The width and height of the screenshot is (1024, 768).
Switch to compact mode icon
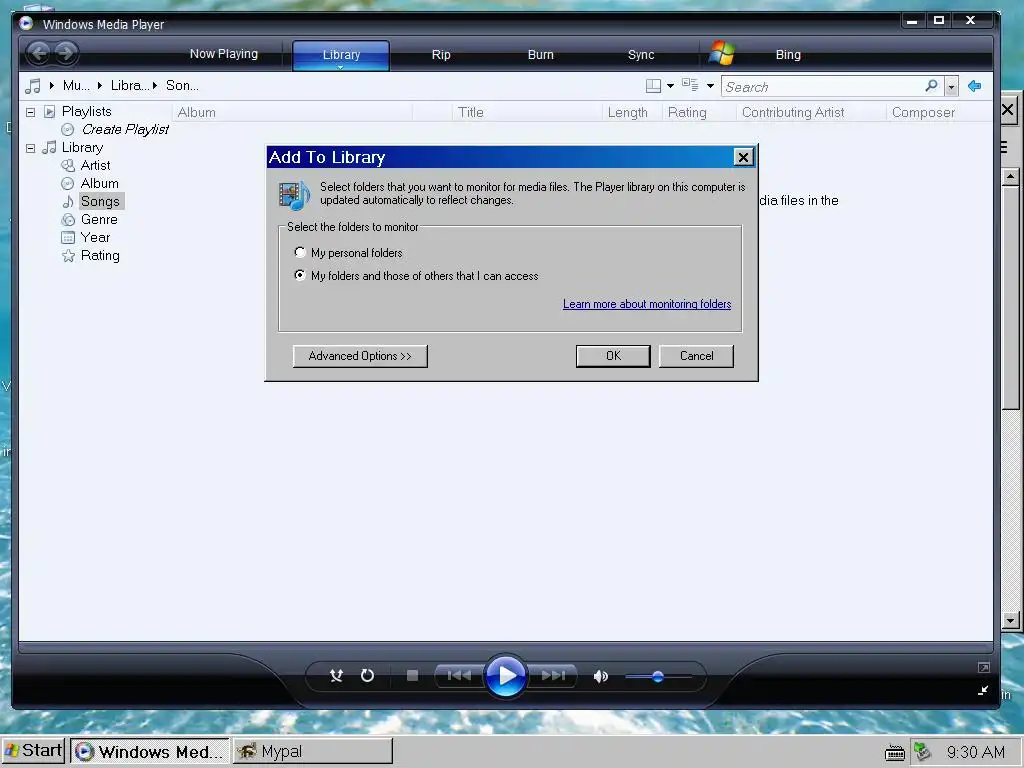tap(983, 690)
